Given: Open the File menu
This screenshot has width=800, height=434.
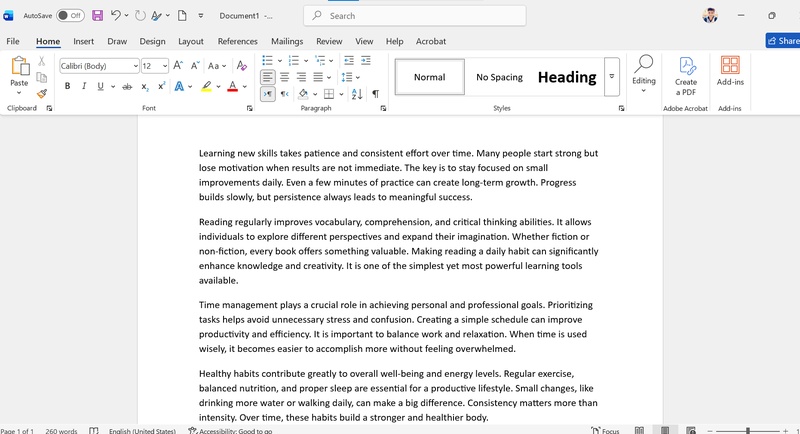Looking at the screenshot, I should [13, 41].
